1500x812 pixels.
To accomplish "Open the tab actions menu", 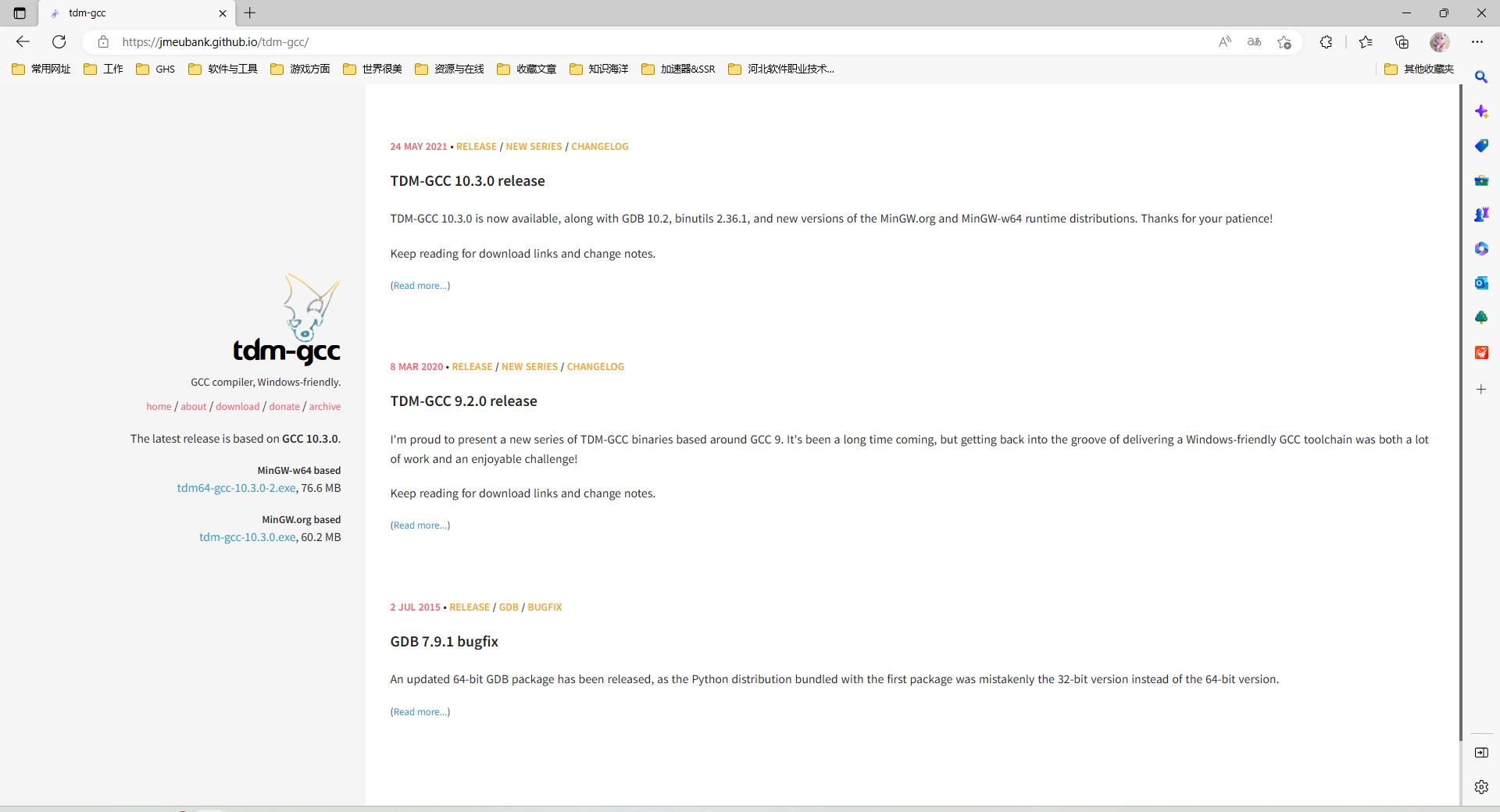I will coord(20,13).
